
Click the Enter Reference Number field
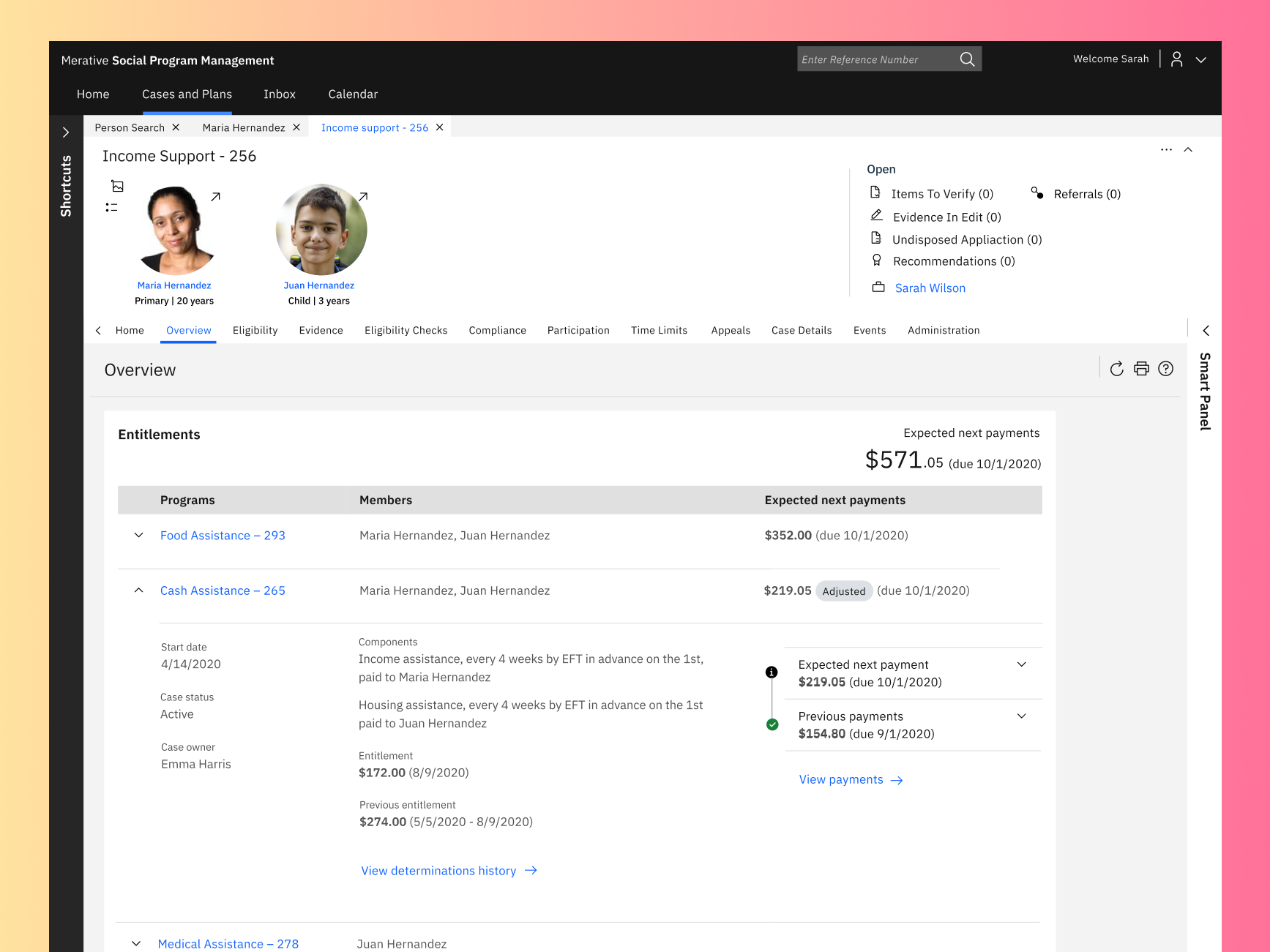point(875,59)
